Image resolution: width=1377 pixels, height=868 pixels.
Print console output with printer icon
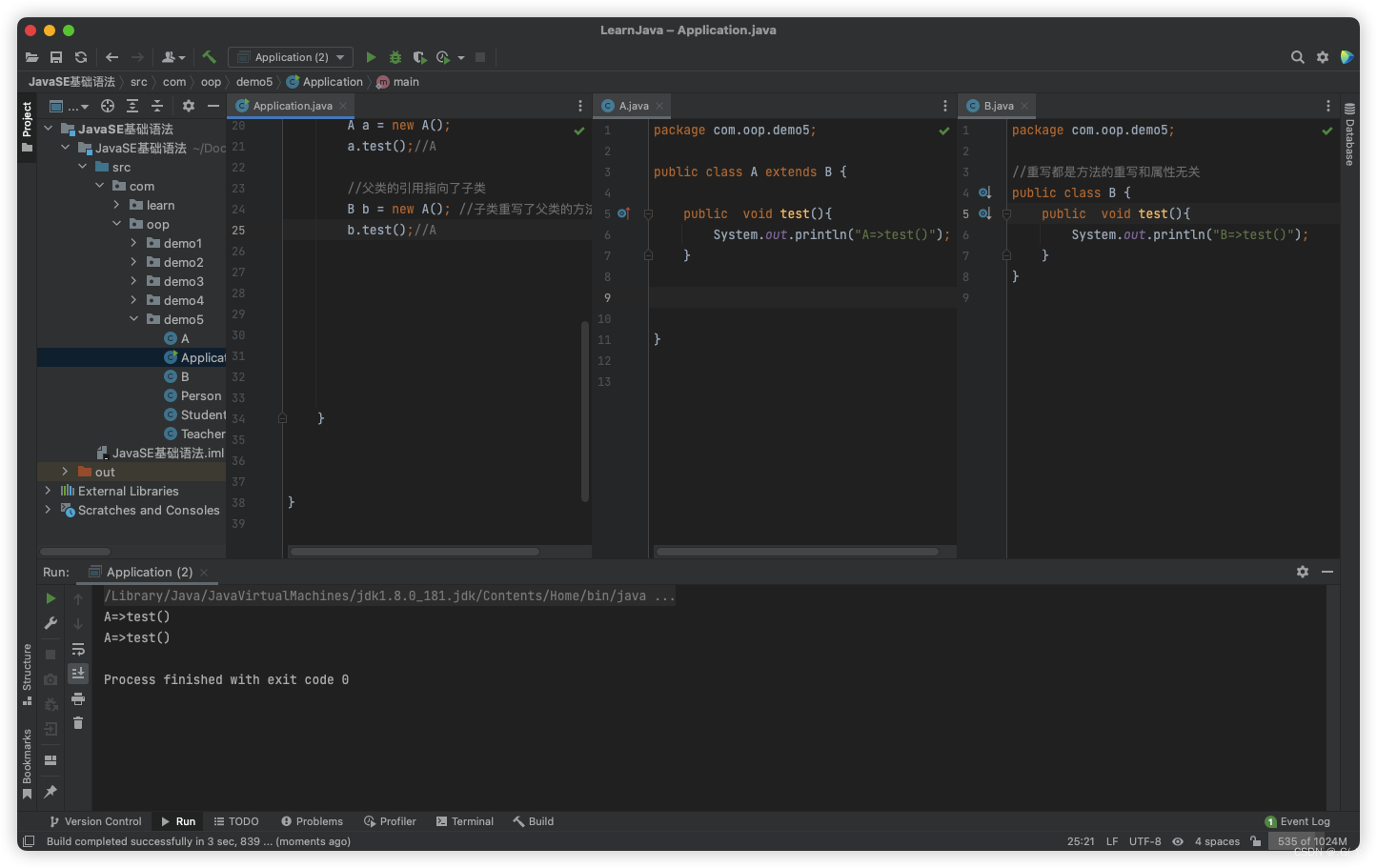click(x=78, y=698)
